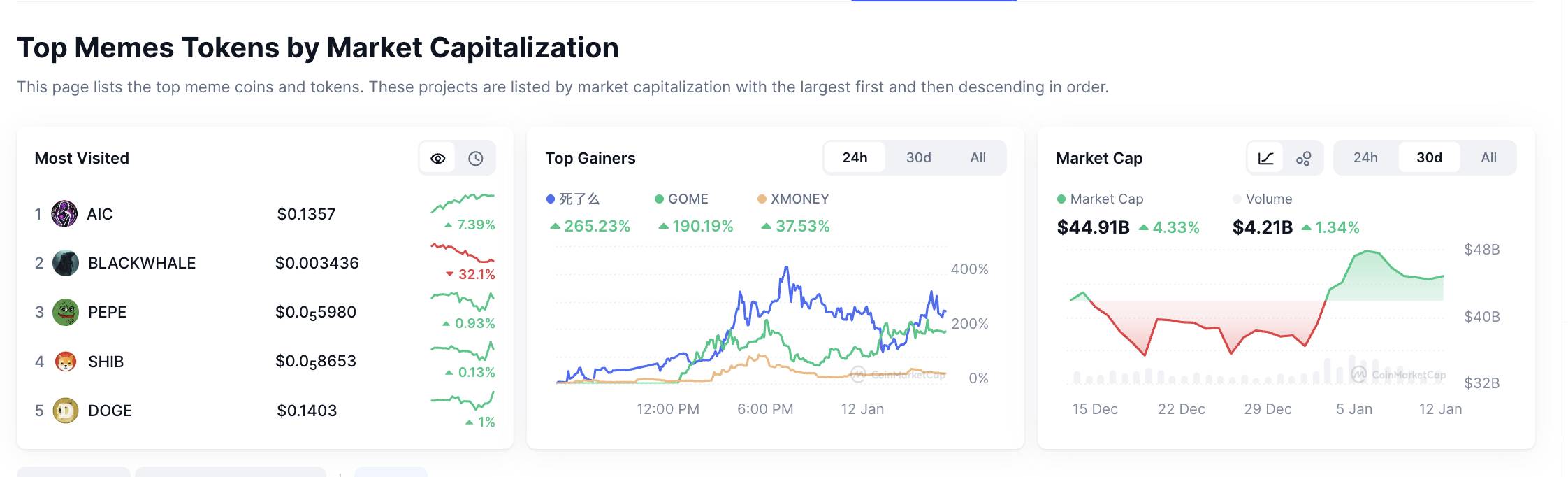Select 30d tab in Top Gainers
Viewport: 1568px width, 477px height.
918,158
